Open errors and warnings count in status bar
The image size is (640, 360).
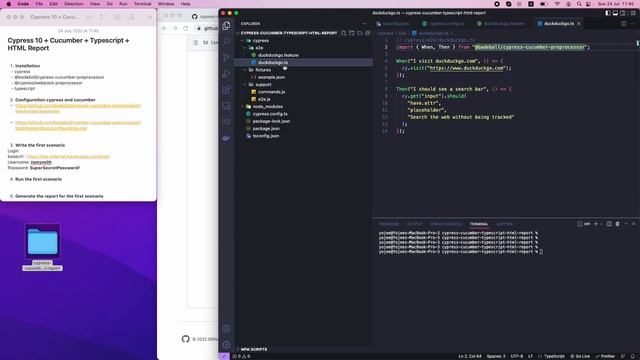pos(241,356)
